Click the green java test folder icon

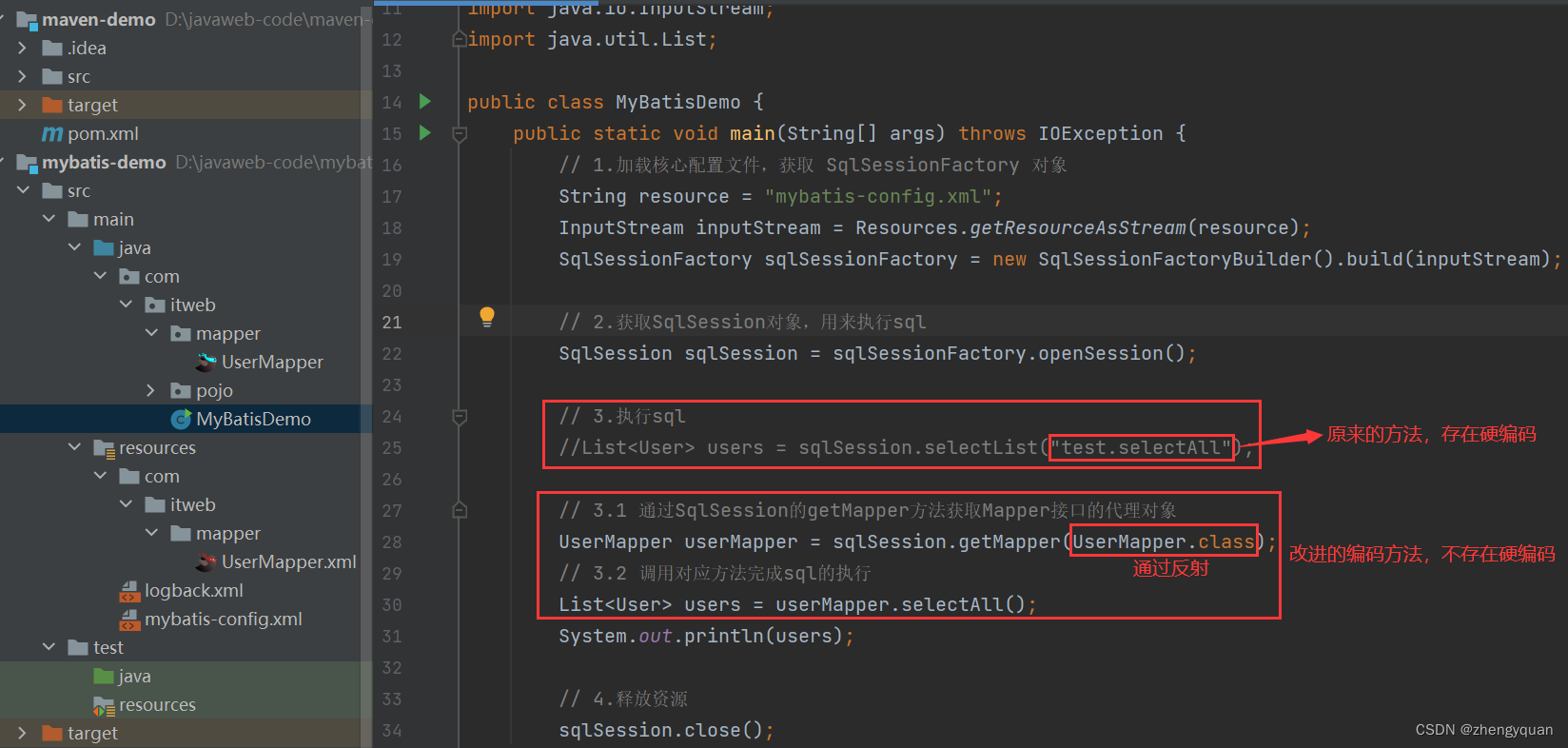pos(104,677)
